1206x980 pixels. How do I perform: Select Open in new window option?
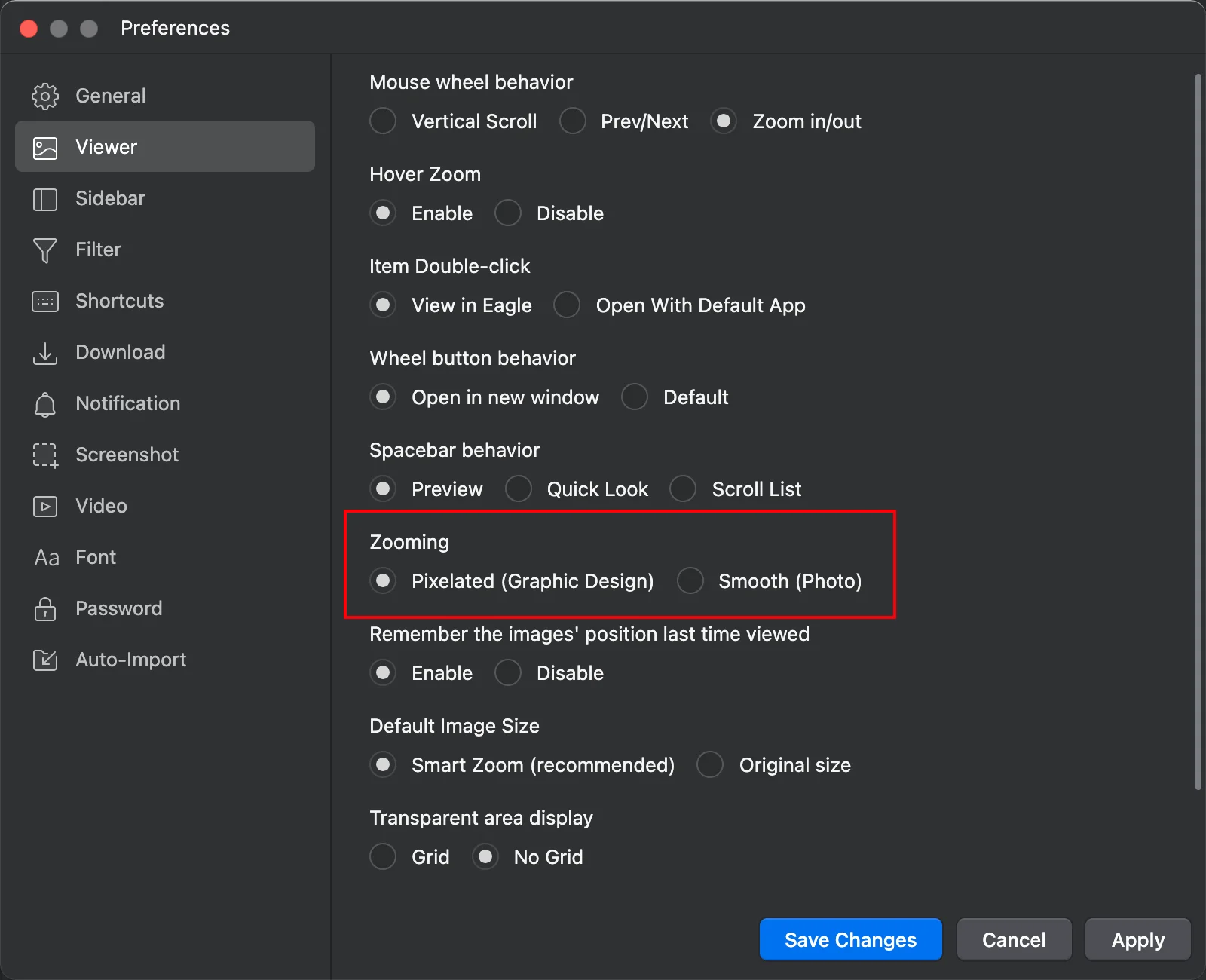click(x=383, y=397)
